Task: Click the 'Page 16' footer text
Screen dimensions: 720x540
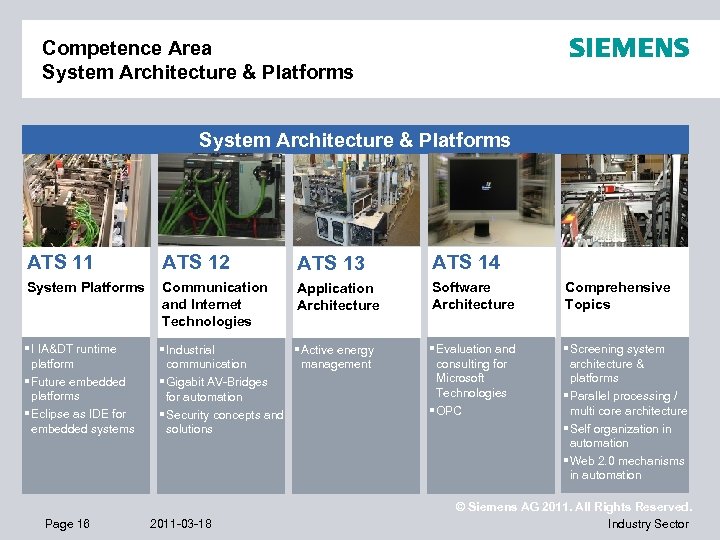Action: (67, 524)
